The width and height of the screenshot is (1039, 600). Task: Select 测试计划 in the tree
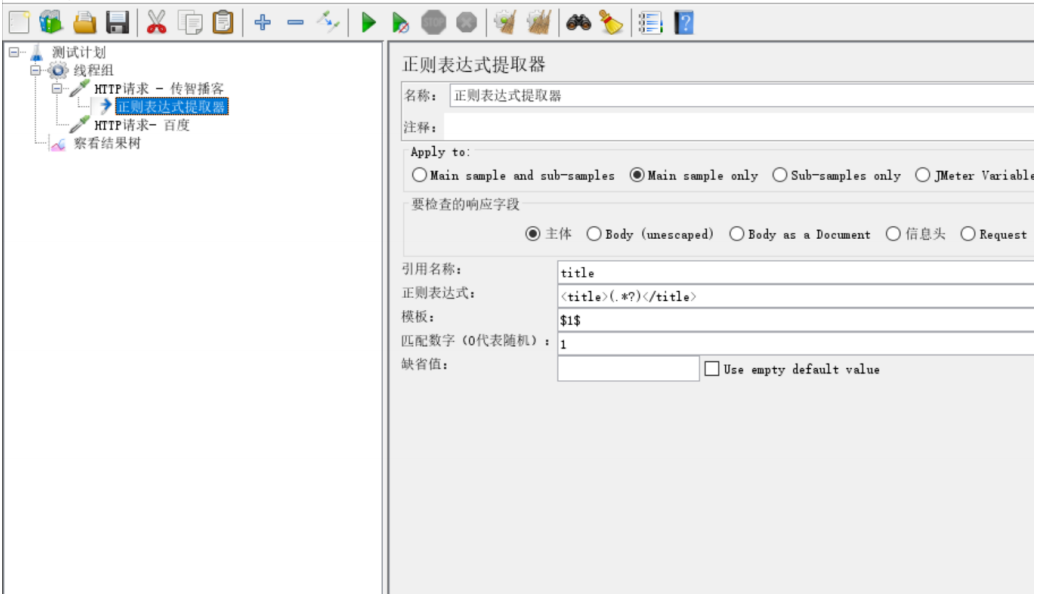coord(79,52)
